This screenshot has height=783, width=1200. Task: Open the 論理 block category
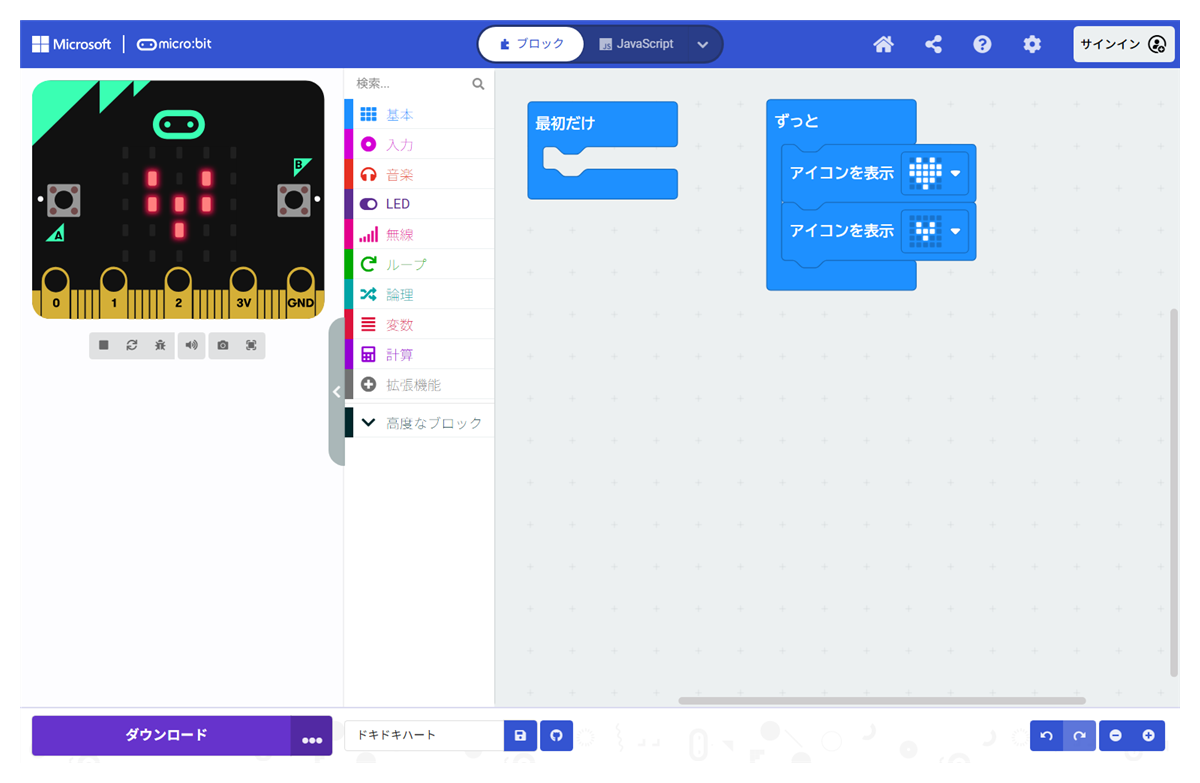(419, 294)
